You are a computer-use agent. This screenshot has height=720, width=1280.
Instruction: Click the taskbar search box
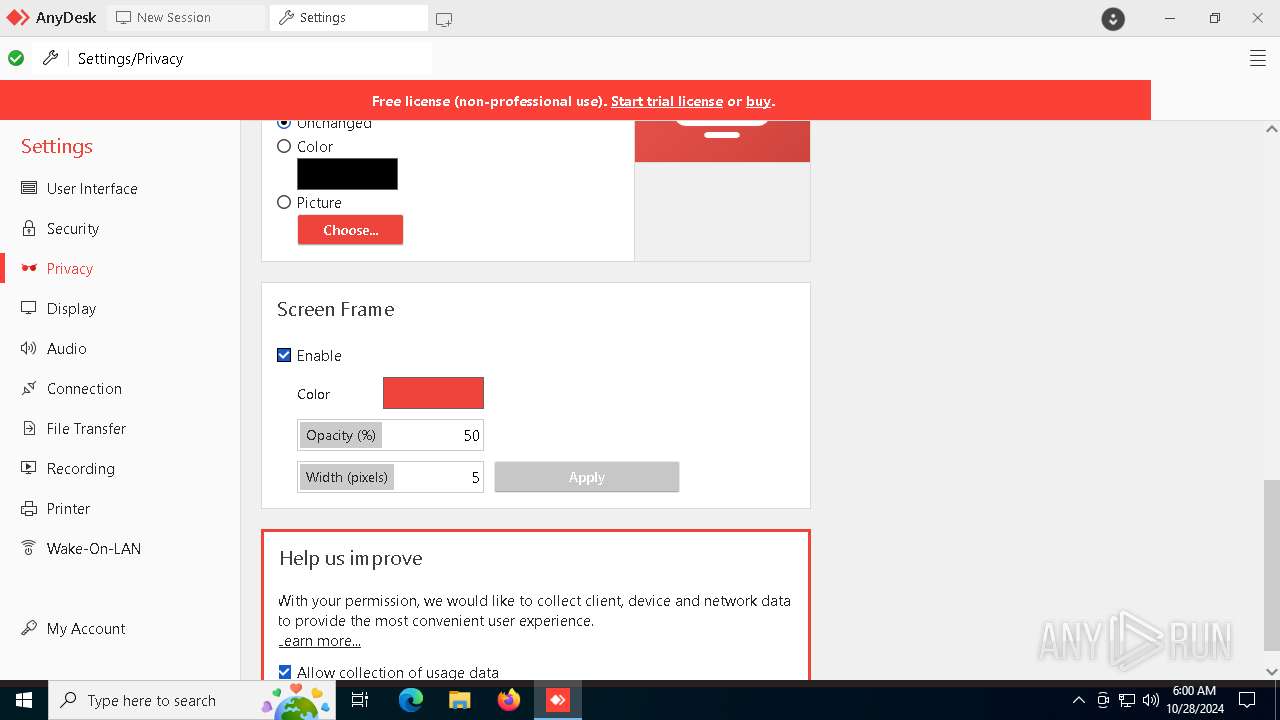tap(192, 700)
